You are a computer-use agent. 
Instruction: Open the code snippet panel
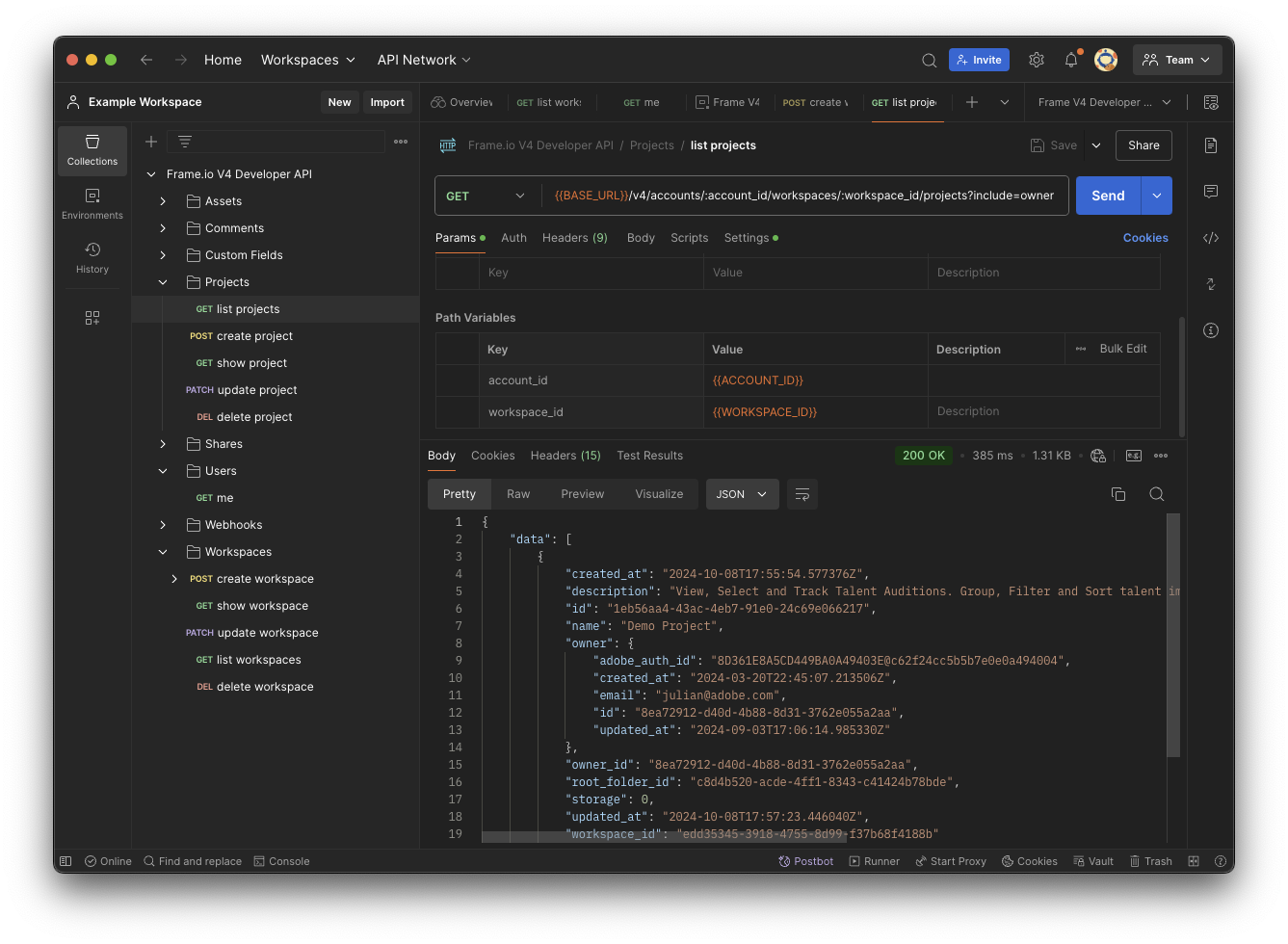click(1210, 237)
